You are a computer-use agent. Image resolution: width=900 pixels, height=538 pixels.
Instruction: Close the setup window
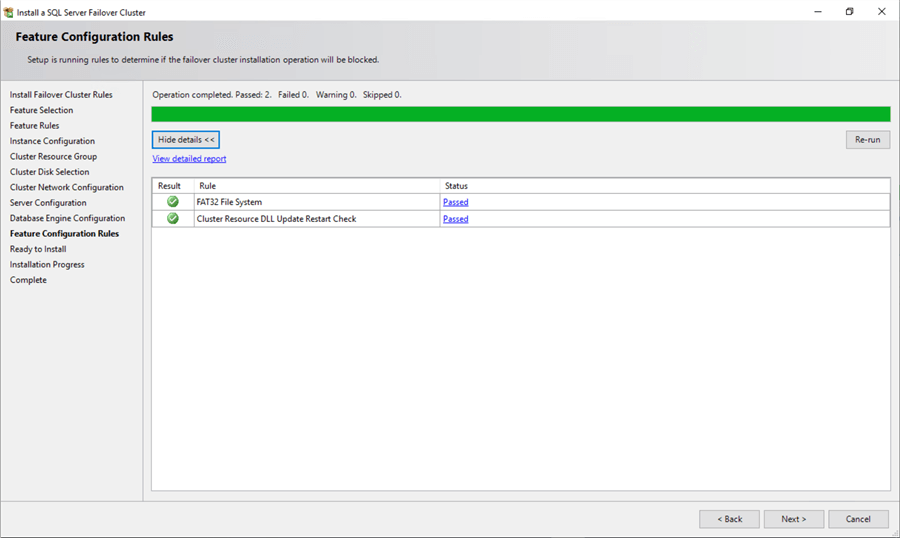tap(882, 11)
